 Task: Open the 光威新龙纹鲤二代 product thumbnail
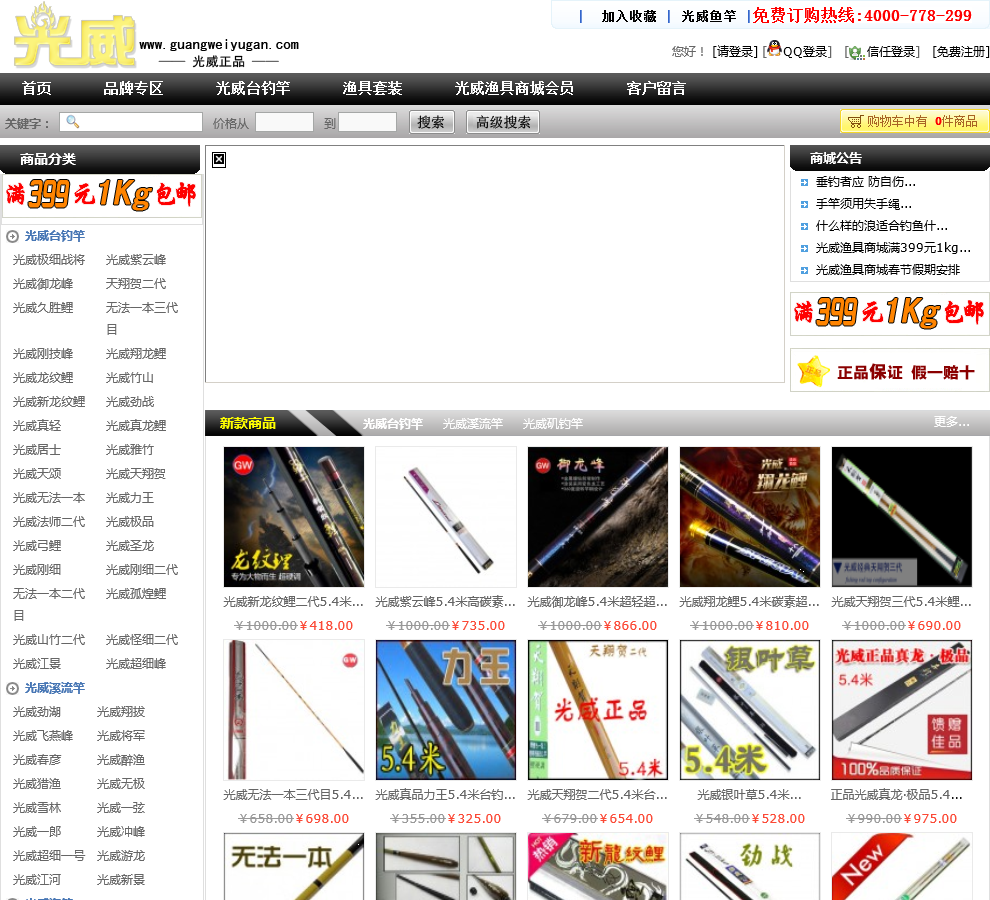click(x=294, y=517)
